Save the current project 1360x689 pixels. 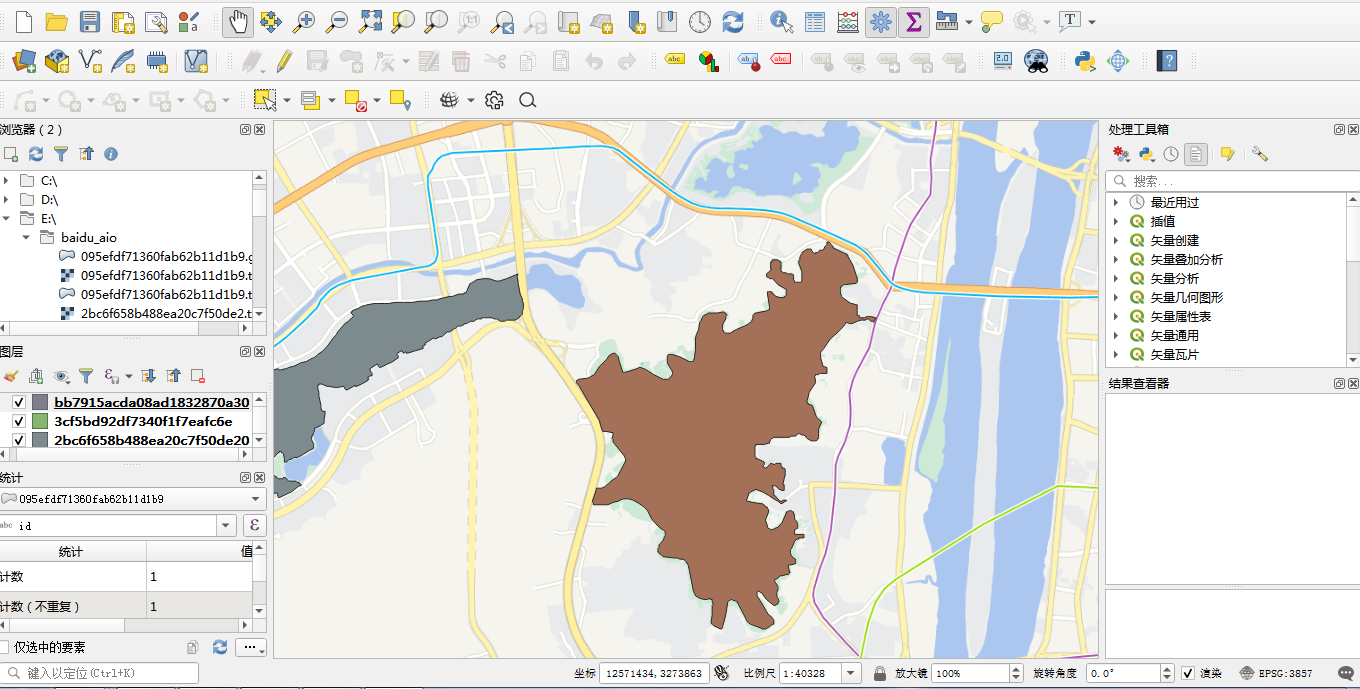coord(90,21)
